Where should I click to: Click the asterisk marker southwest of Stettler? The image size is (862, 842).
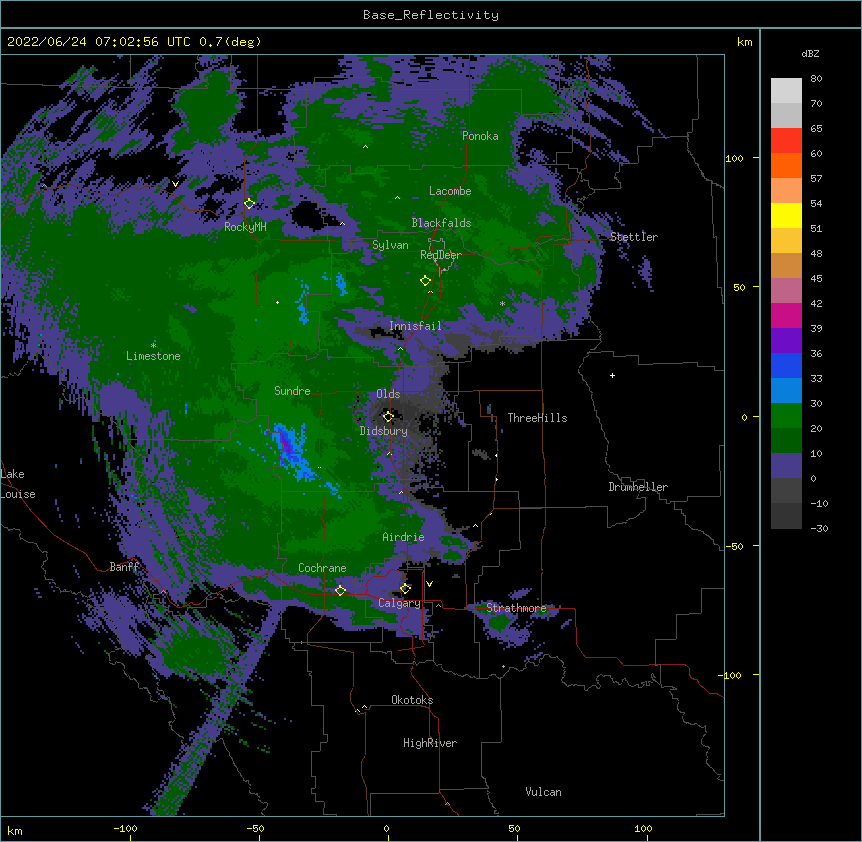pyautogui.click(x=502, y=303)
